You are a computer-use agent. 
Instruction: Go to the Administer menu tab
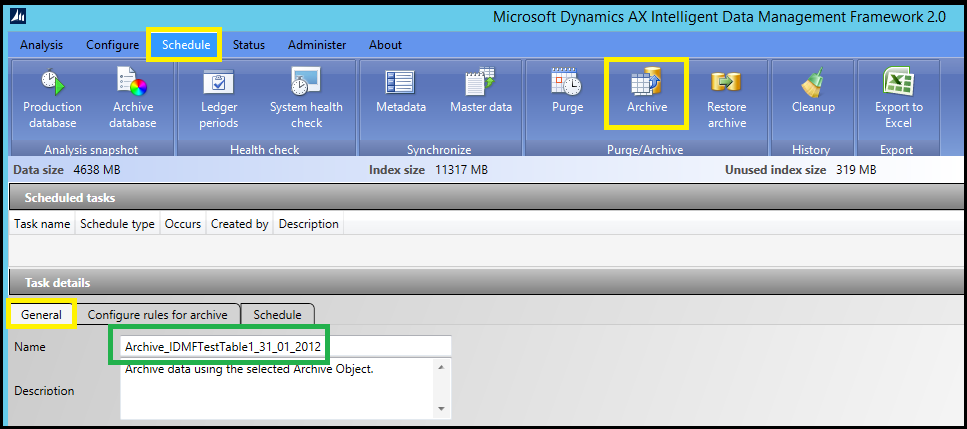pyautogui.click(x=317, y=45)
